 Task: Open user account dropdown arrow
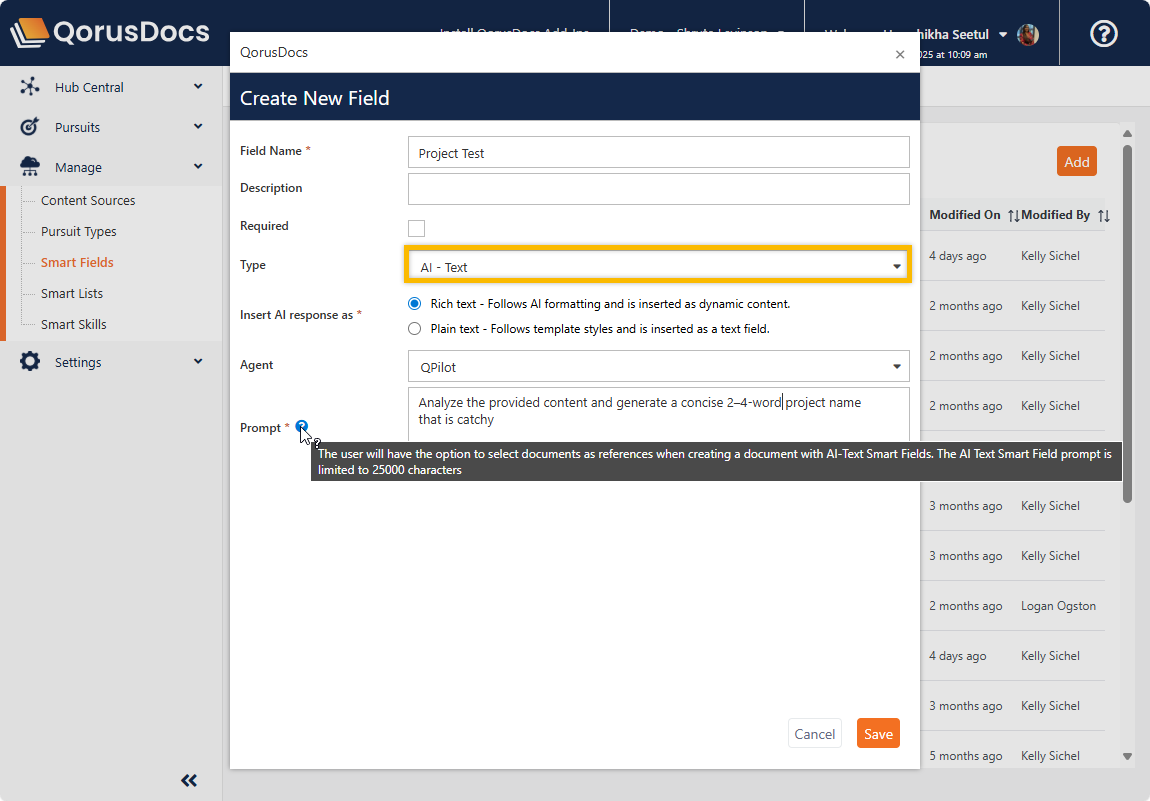coord(1003,34)
